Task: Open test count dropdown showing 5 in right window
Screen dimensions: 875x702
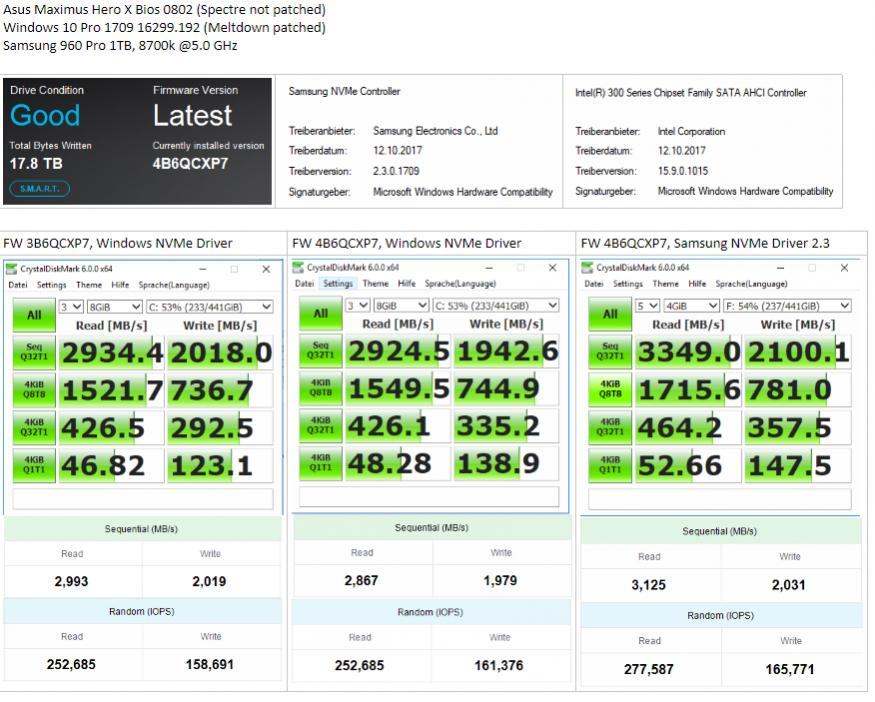Action: click(647, 306)
